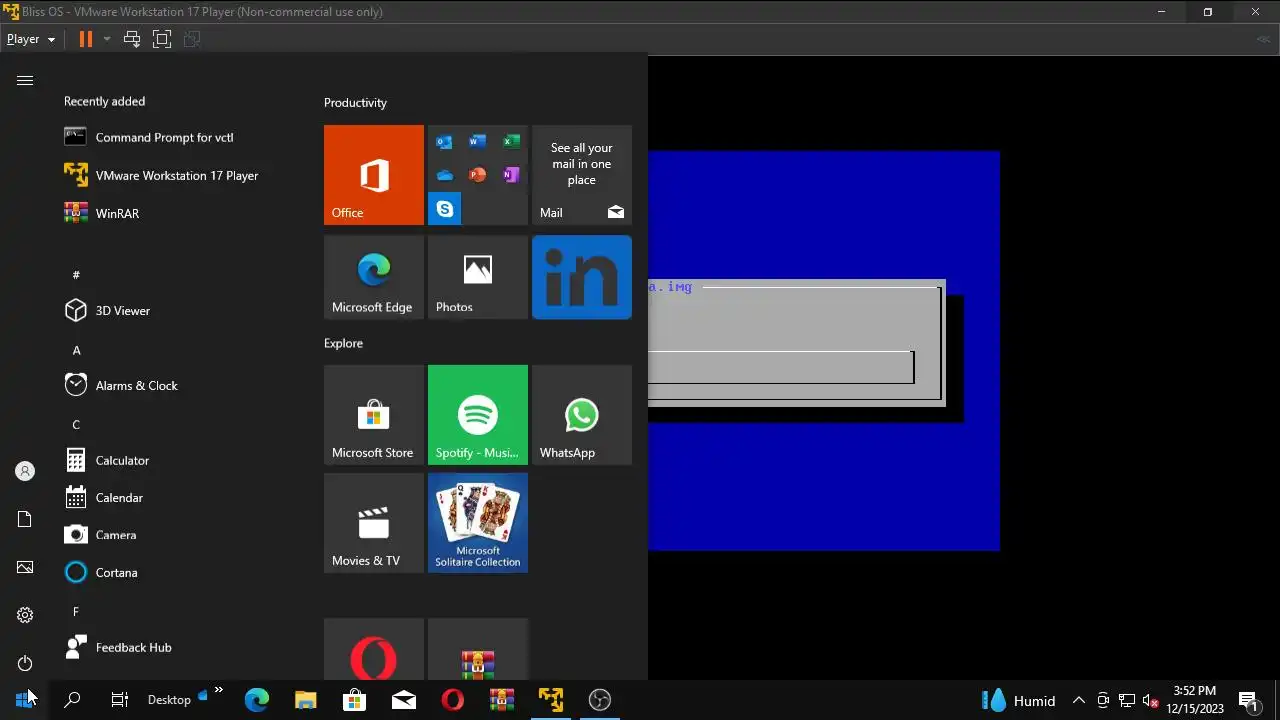Click the Send Ctrl+Alt+Del toolbar icon
This screenshot has width=1280, height=720.
132,39
